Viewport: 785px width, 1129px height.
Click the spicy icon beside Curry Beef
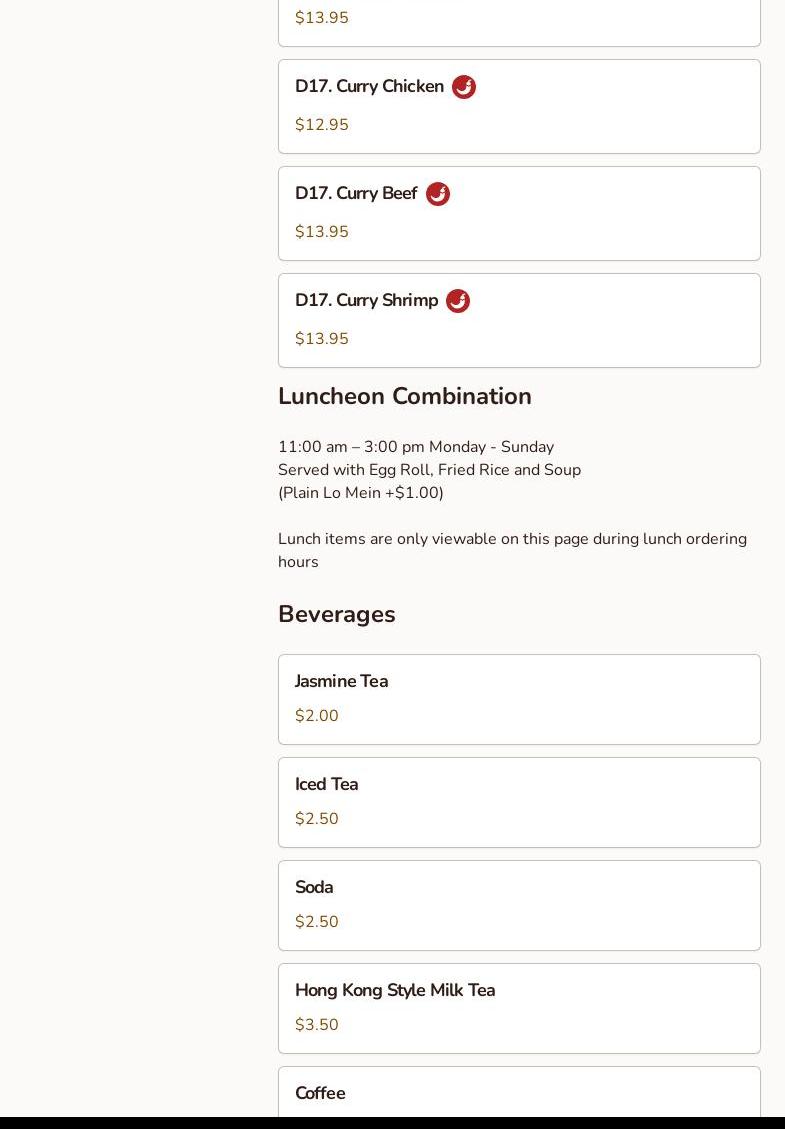click(437, 194)
